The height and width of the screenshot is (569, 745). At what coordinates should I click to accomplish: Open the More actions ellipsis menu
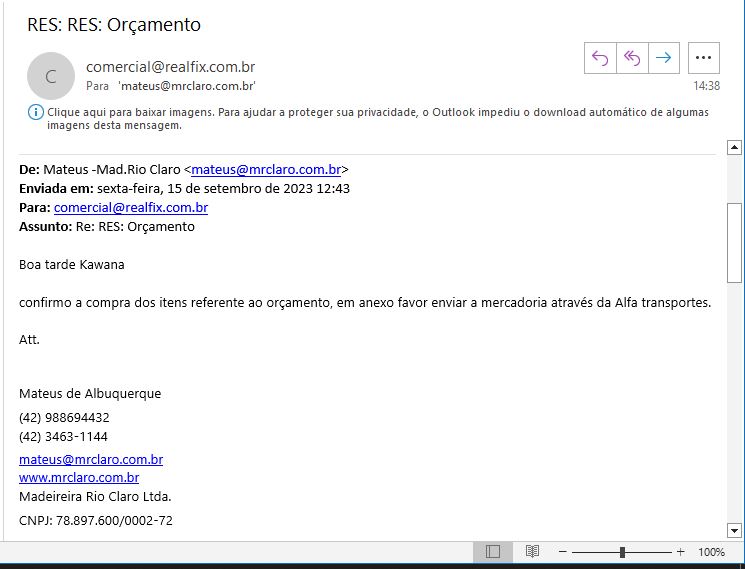coord(704,58)
